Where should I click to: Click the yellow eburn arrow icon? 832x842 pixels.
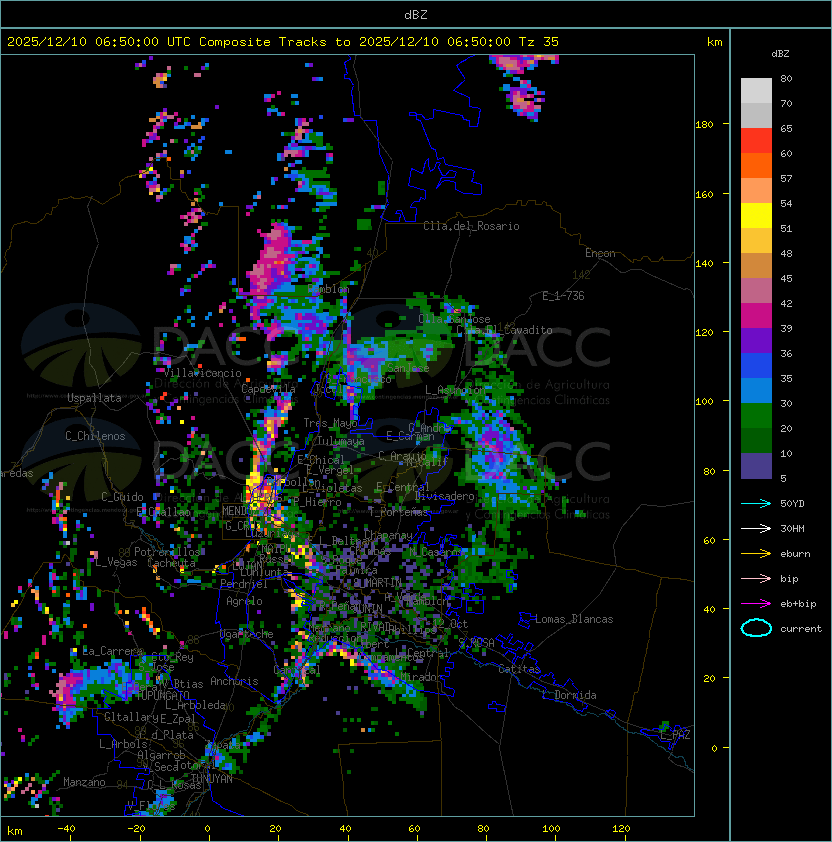pos(756,554)
